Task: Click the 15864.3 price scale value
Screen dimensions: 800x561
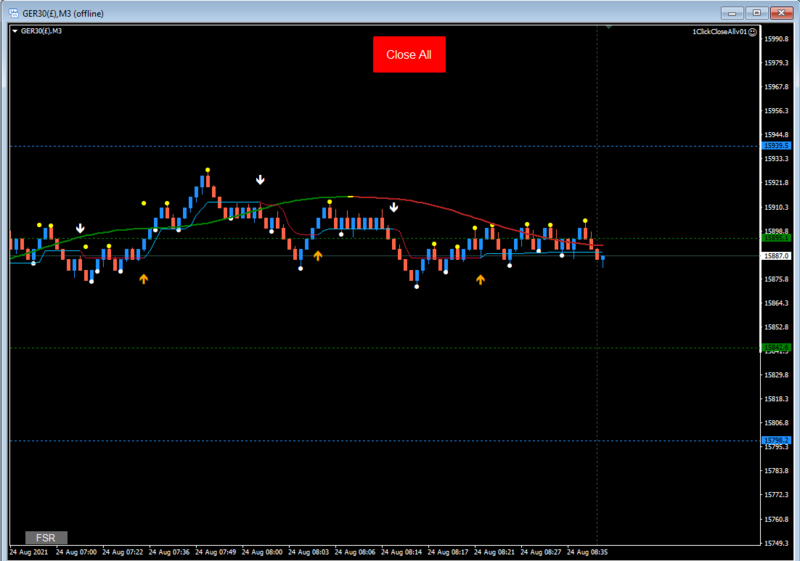Action: click(x=776, y=303)
